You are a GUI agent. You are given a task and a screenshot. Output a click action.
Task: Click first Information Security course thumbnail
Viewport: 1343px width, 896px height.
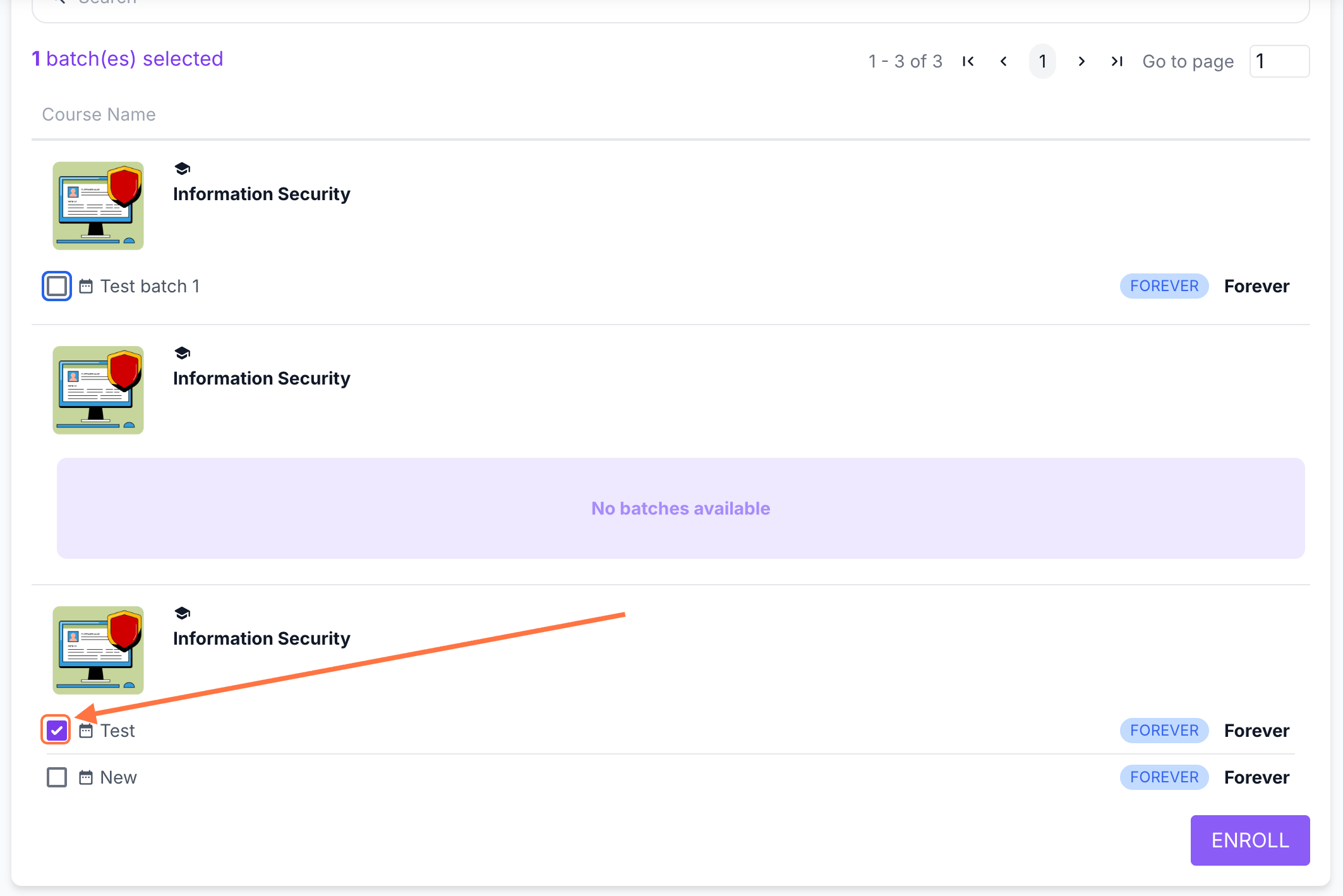[x=98, y=206]
